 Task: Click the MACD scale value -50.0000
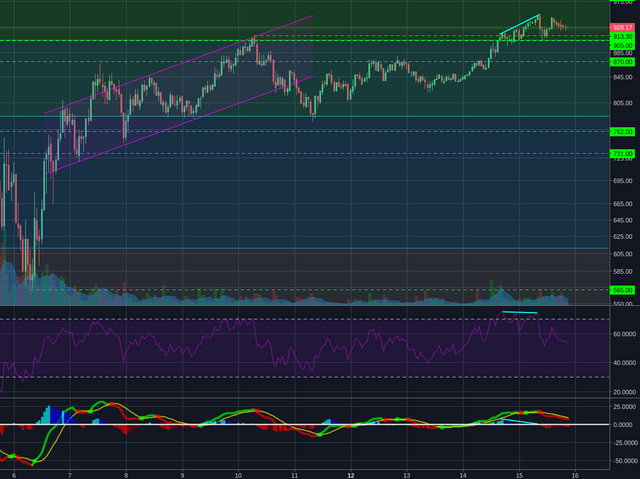[624, 461]
